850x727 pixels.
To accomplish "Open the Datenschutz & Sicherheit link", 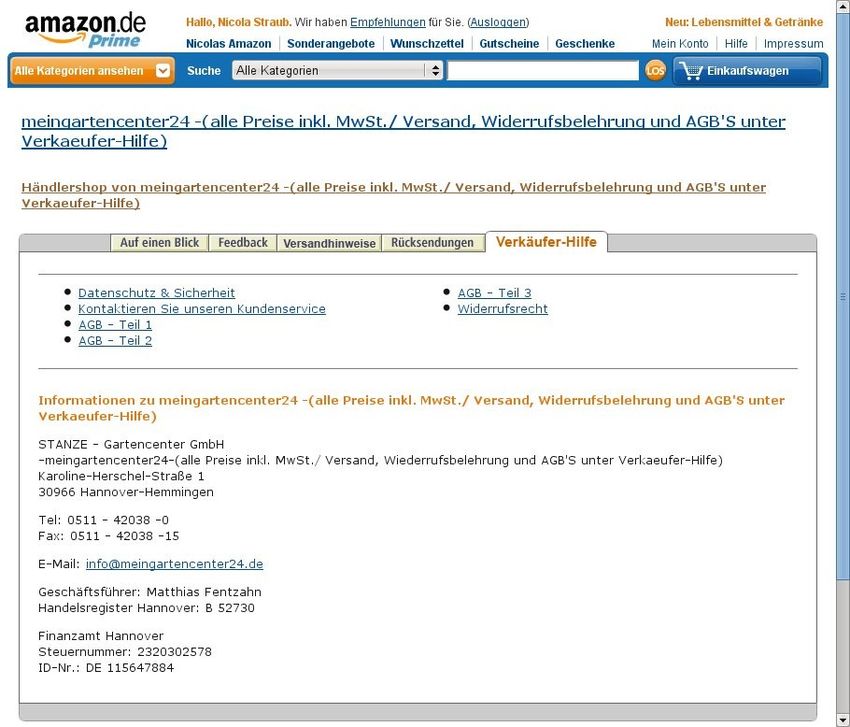I will (x=156, y=293).
